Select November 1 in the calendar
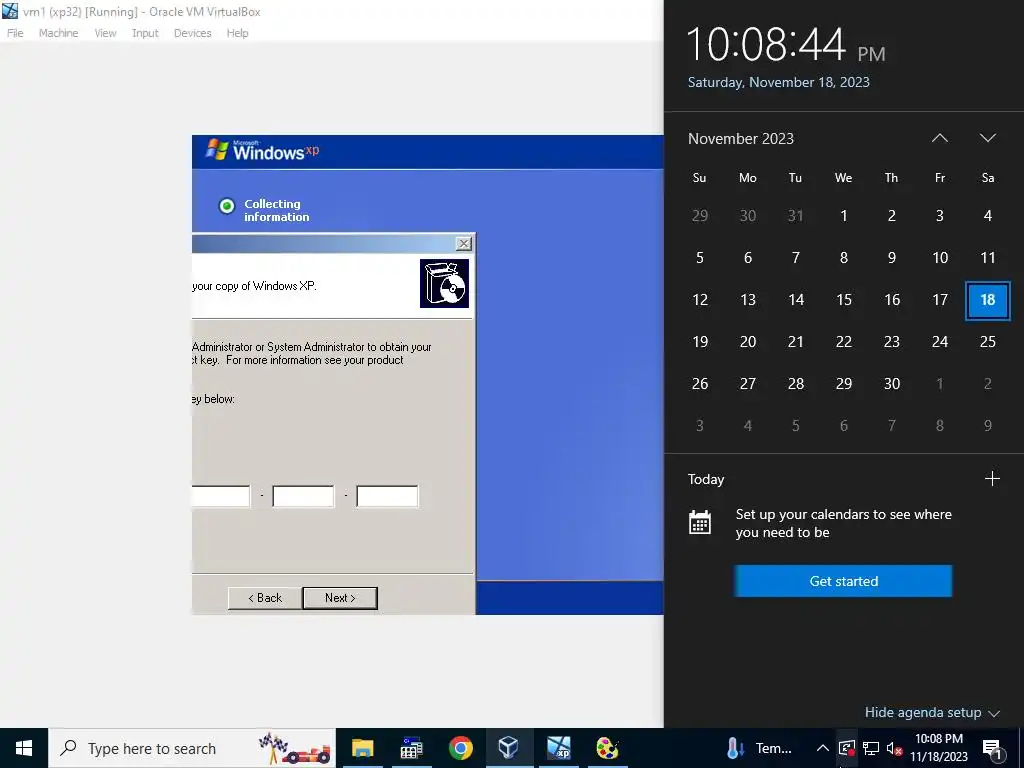This screenshot has width=1024, height=768. click(844, 216)
